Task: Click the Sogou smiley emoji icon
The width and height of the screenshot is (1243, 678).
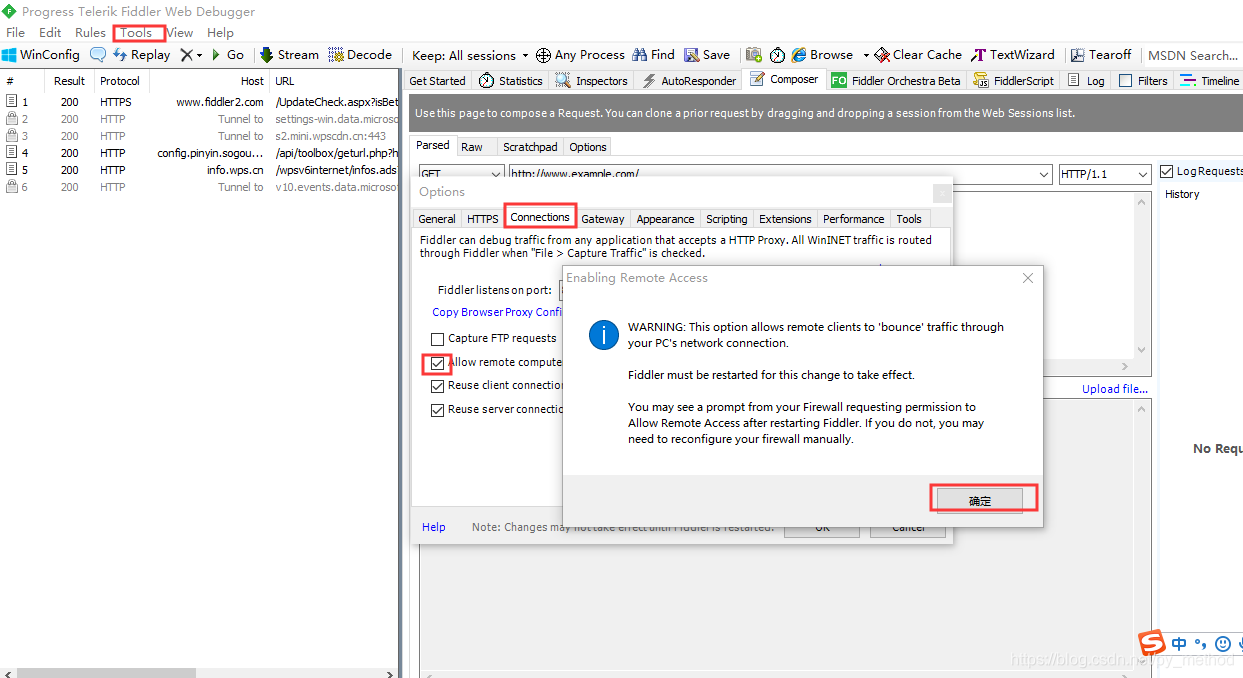Action: tap(1222, 644)
